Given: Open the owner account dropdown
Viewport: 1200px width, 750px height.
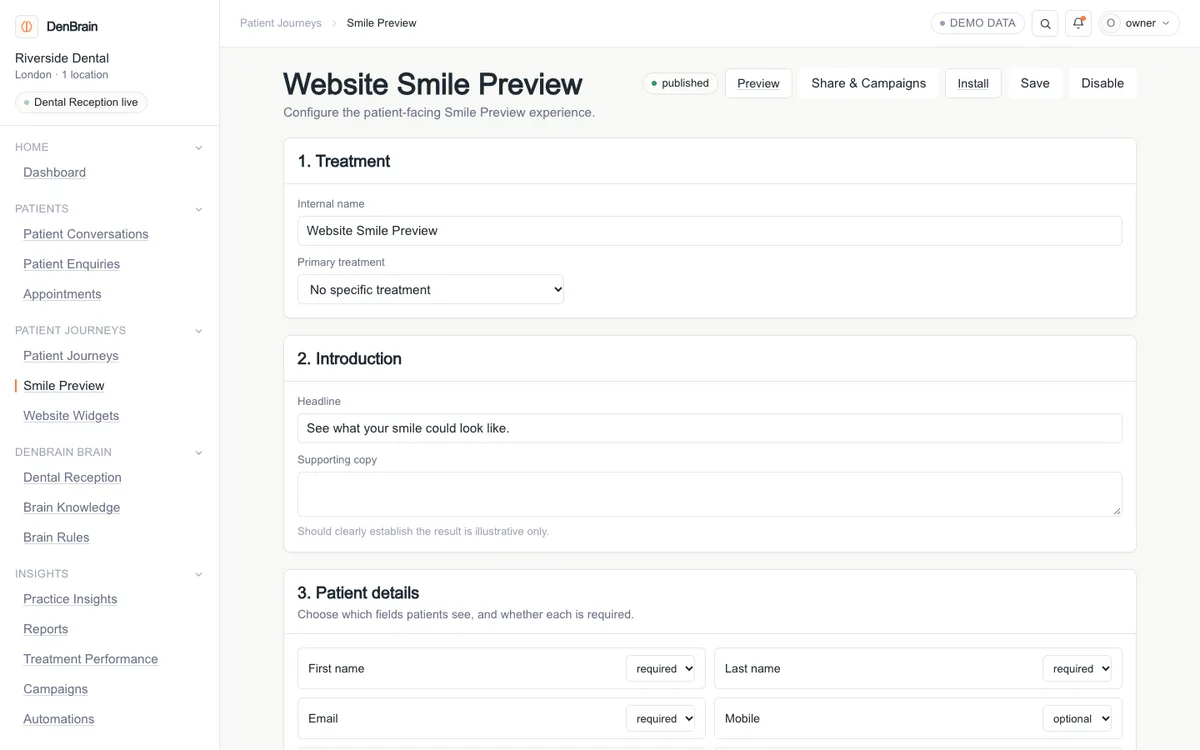Looking at the screenshot, I should (1139, 23).
